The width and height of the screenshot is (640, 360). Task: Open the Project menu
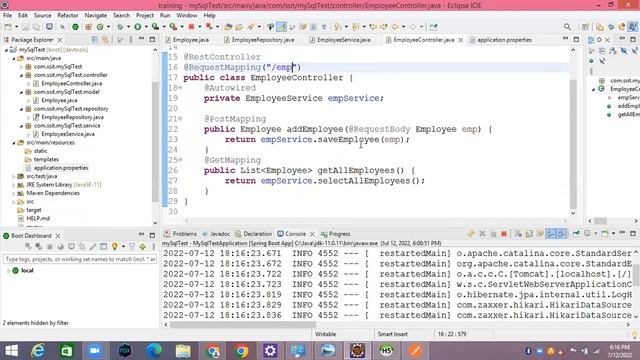click(144, 16)
